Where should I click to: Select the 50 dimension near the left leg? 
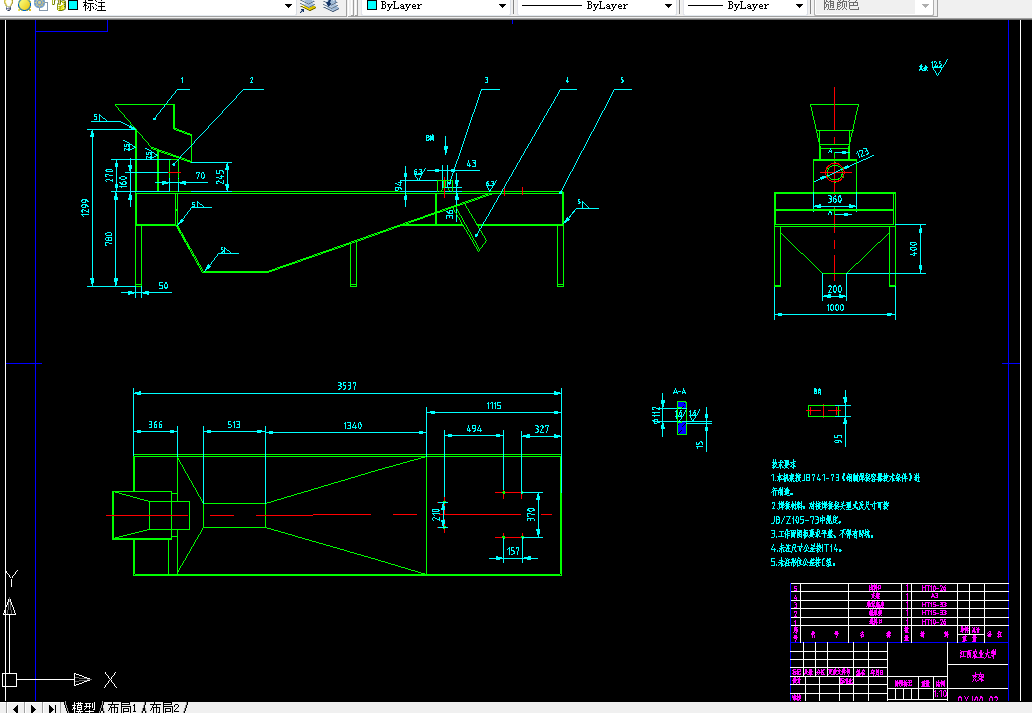coord(163,286)
